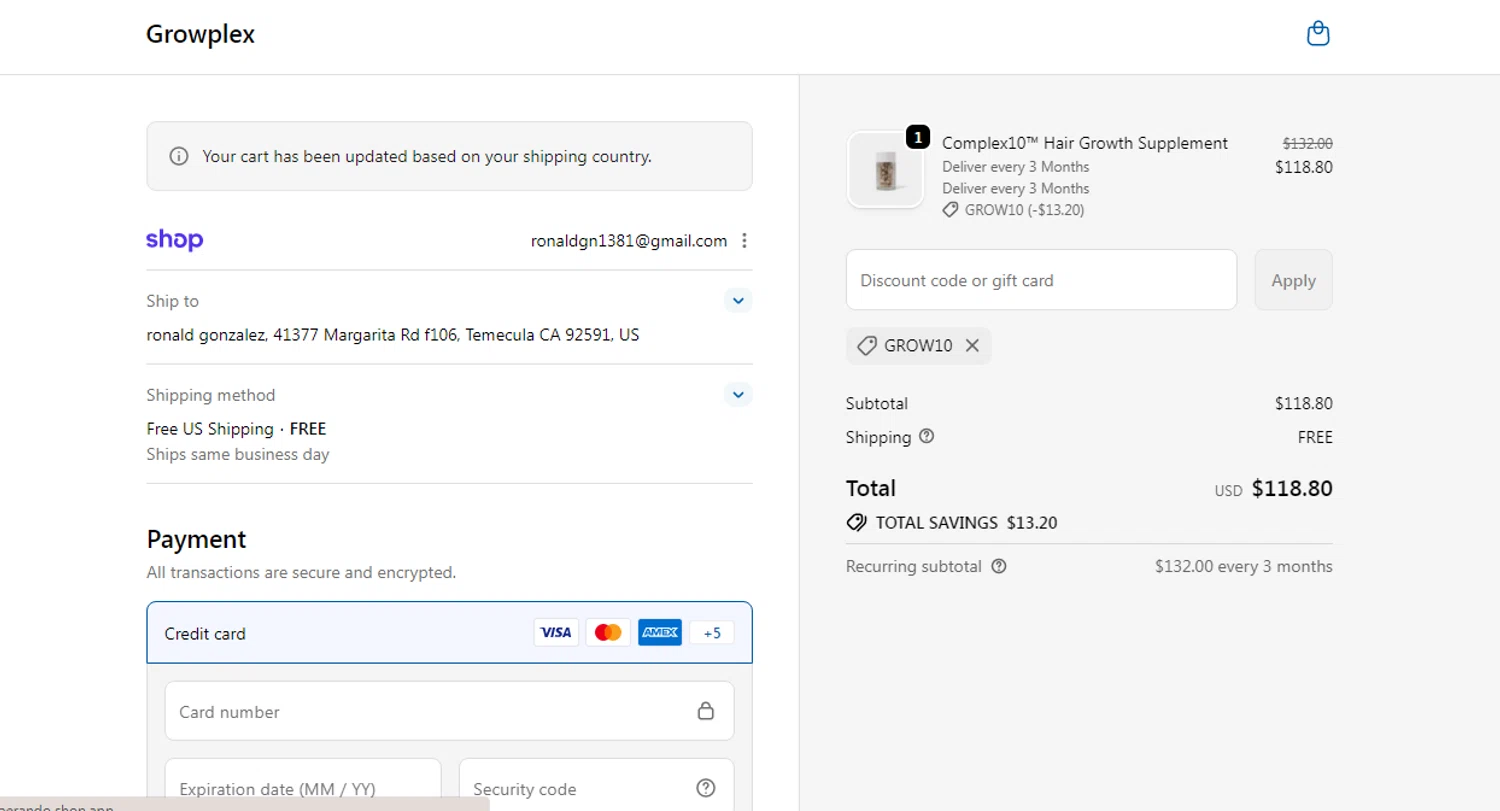Focus the Expiration date field
This screenshot has height=811, width=1500.
click(x=303, y=786)
